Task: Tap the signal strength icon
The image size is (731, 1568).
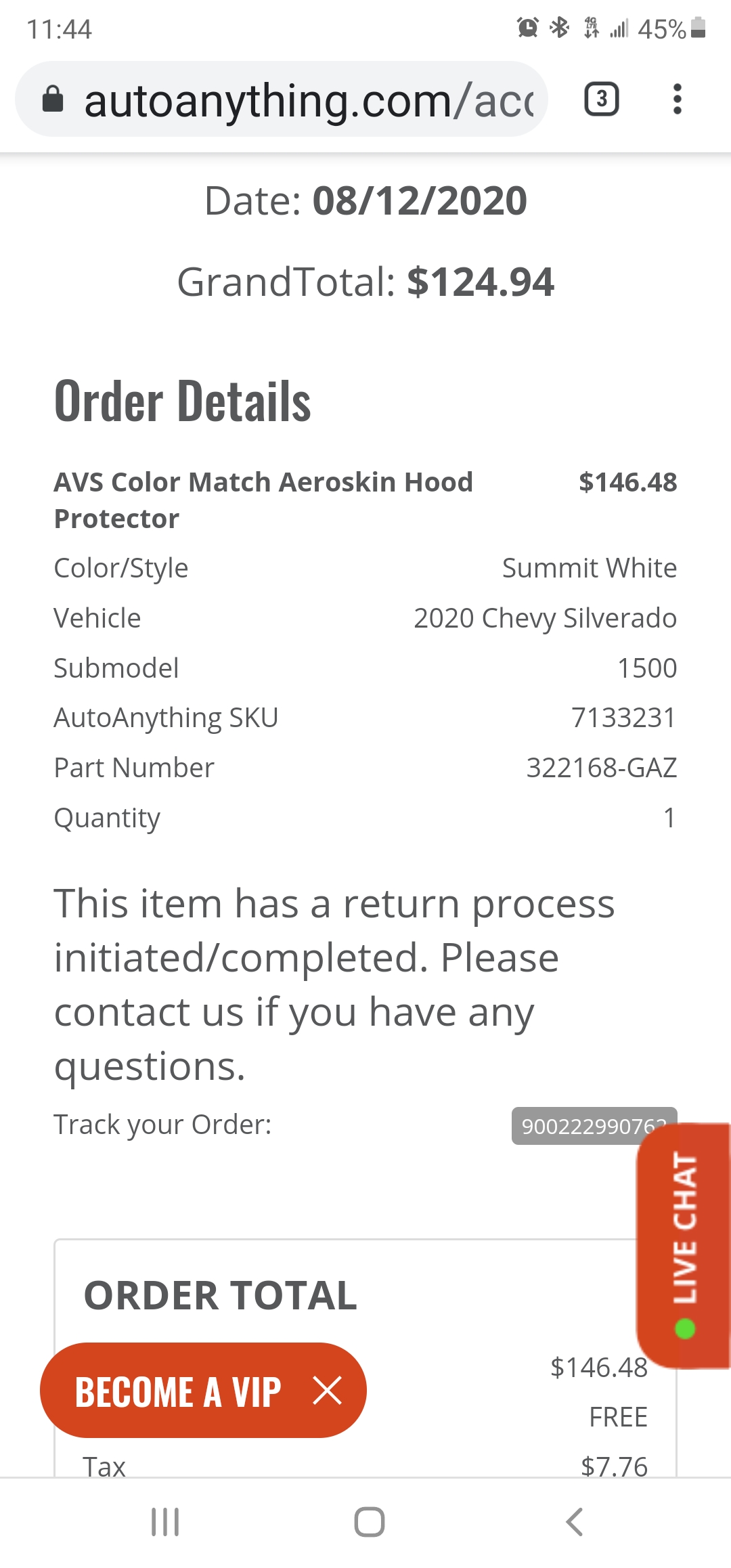Action: coord(619,28)
